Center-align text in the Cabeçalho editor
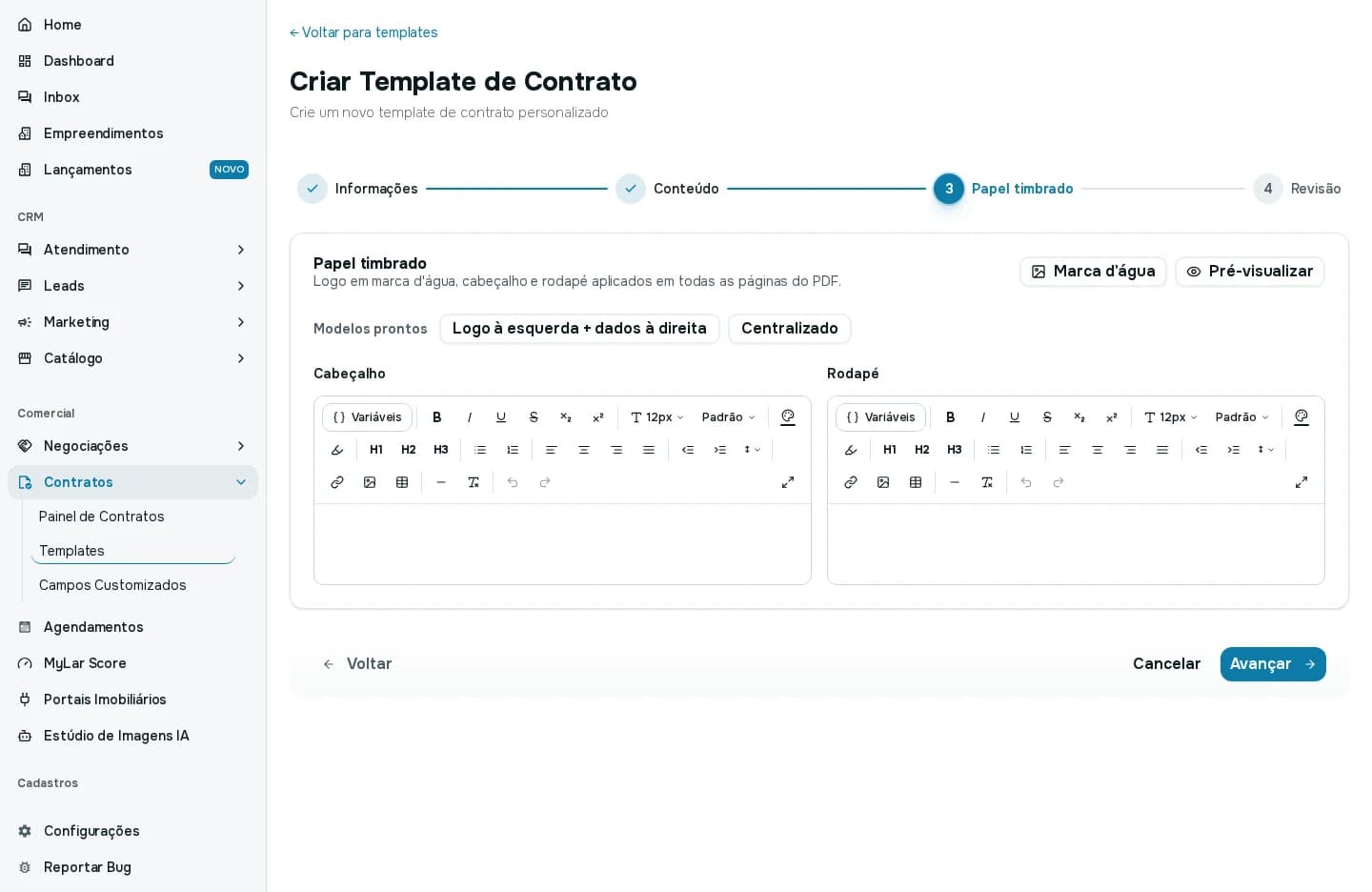 (584, 450)
